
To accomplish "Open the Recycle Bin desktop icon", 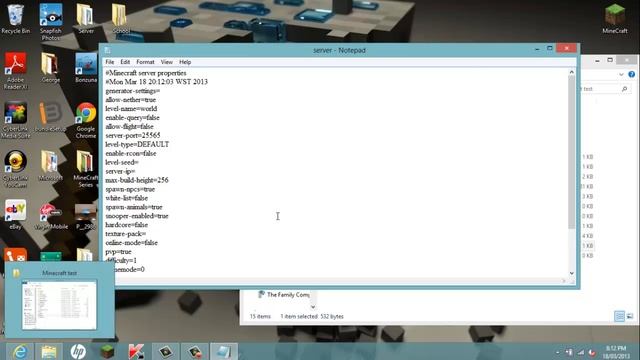I will pos(16,19).
